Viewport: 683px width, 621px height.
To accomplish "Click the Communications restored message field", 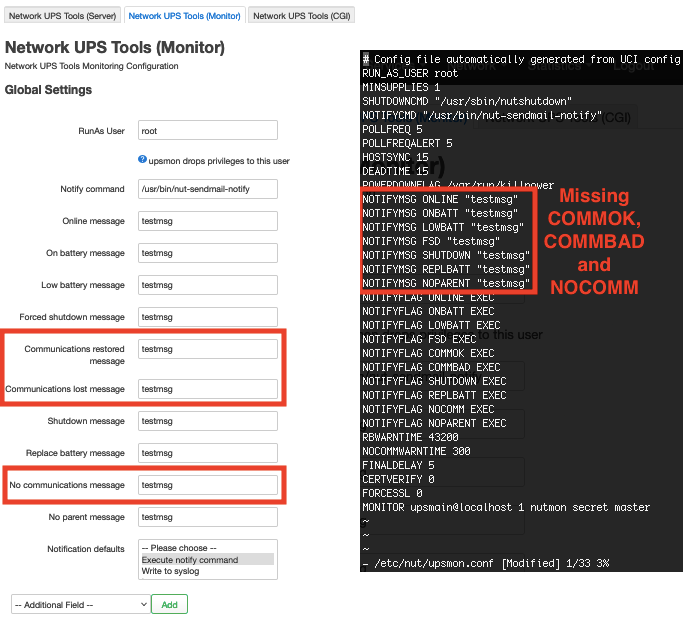I will coord(208,349).
